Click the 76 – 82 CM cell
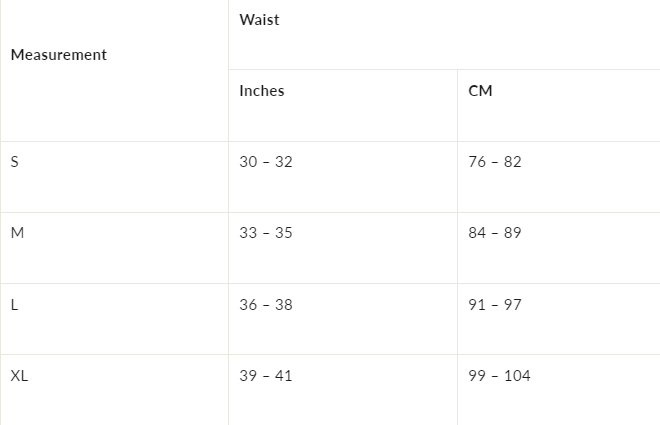The width and height of the screenshot is (660, 425). (x=495, y=162)
